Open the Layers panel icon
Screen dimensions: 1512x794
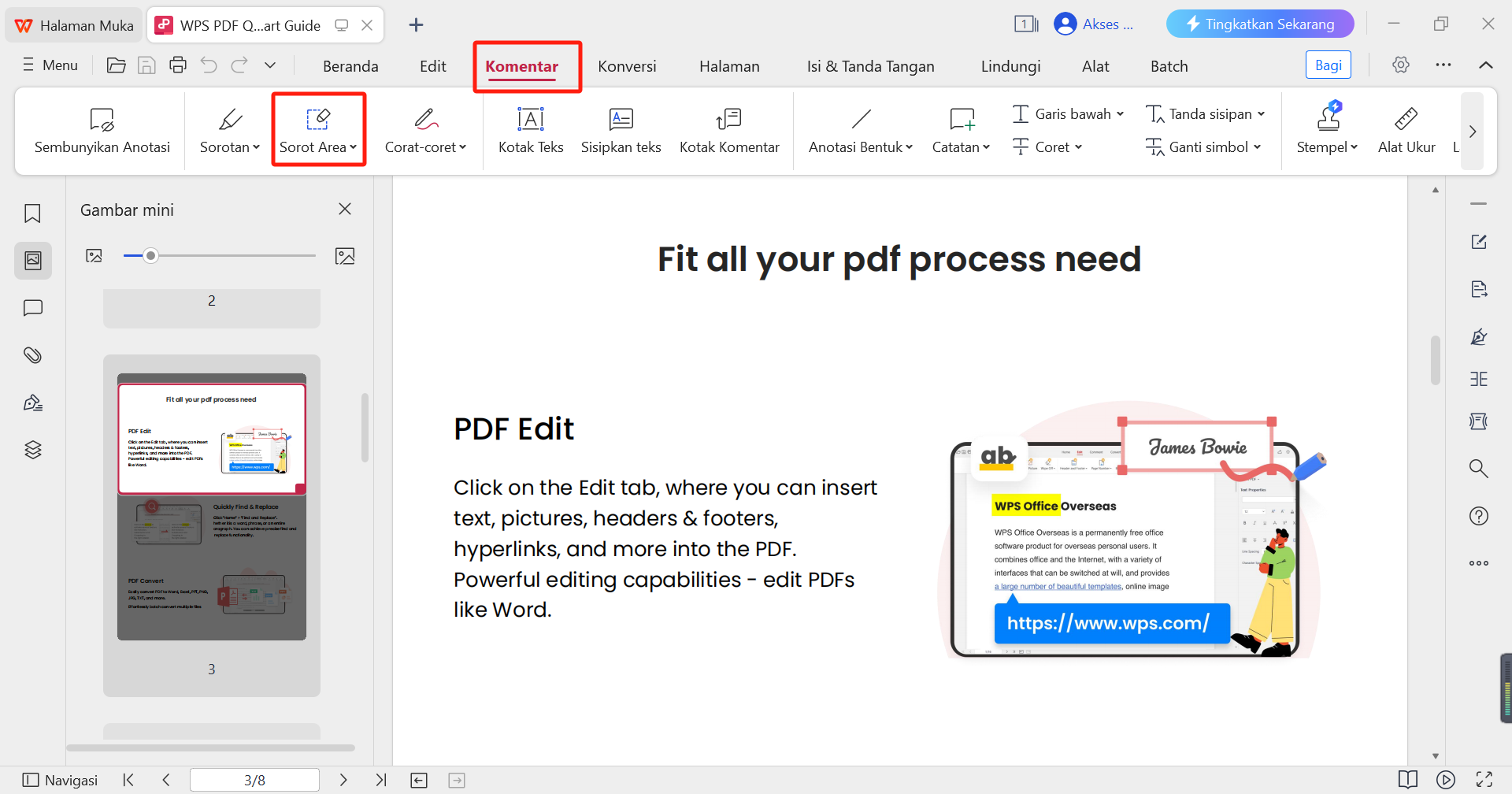pos(32,449)
